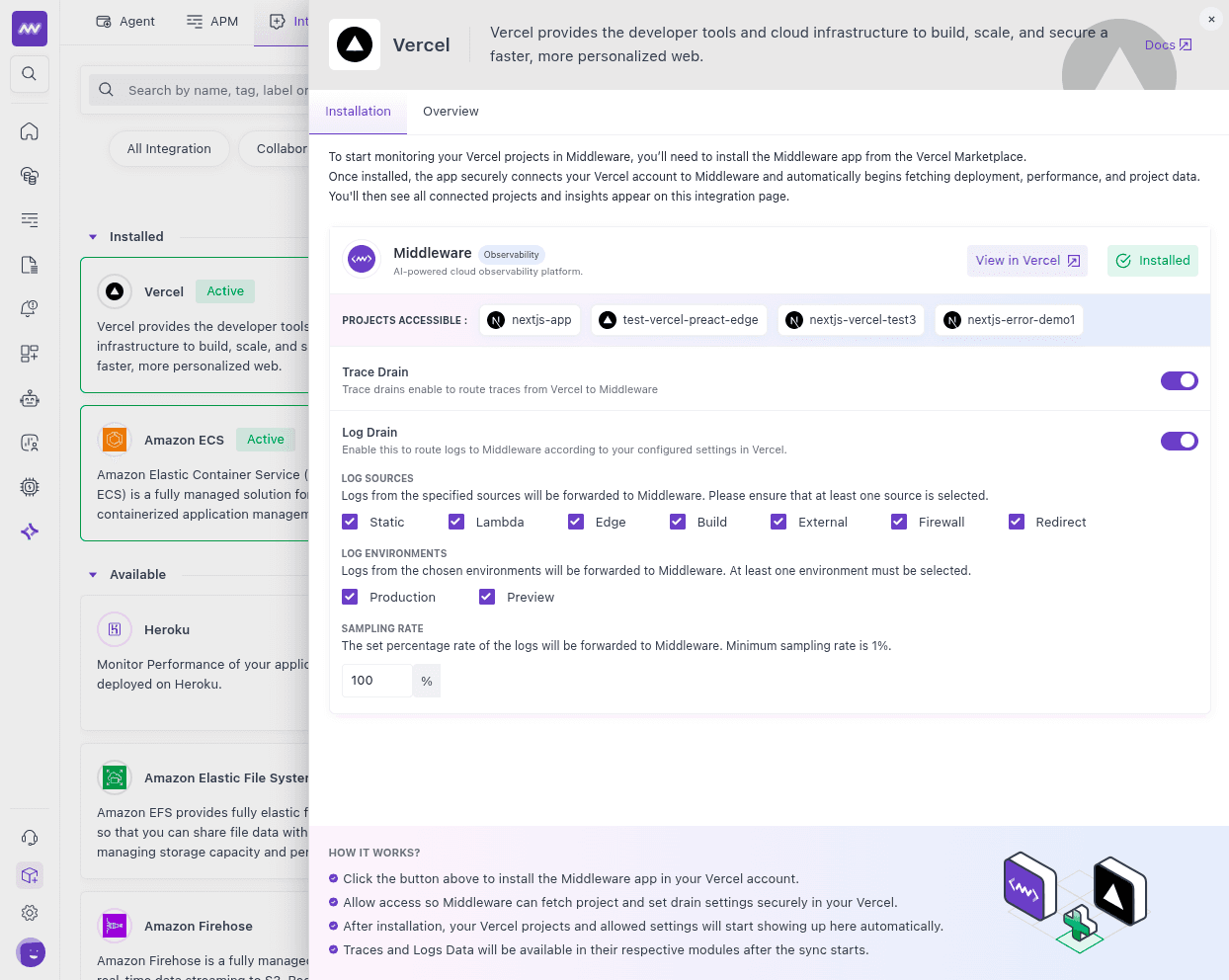This screenshot has height=980, width=1229.
Task: Click the sampling rate percentage field
Action: tap(376, 680)
